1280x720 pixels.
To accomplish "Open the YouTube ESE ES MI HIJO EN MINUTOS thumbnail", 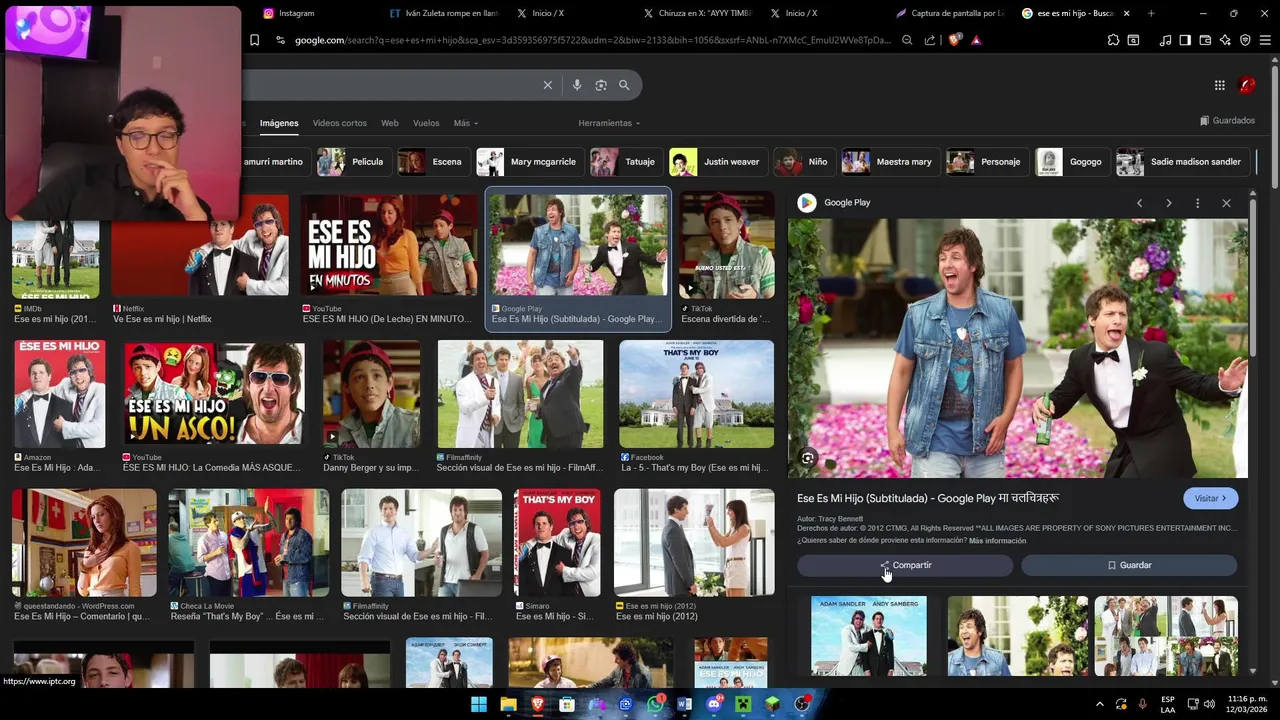I will click(x=389, y=246).
